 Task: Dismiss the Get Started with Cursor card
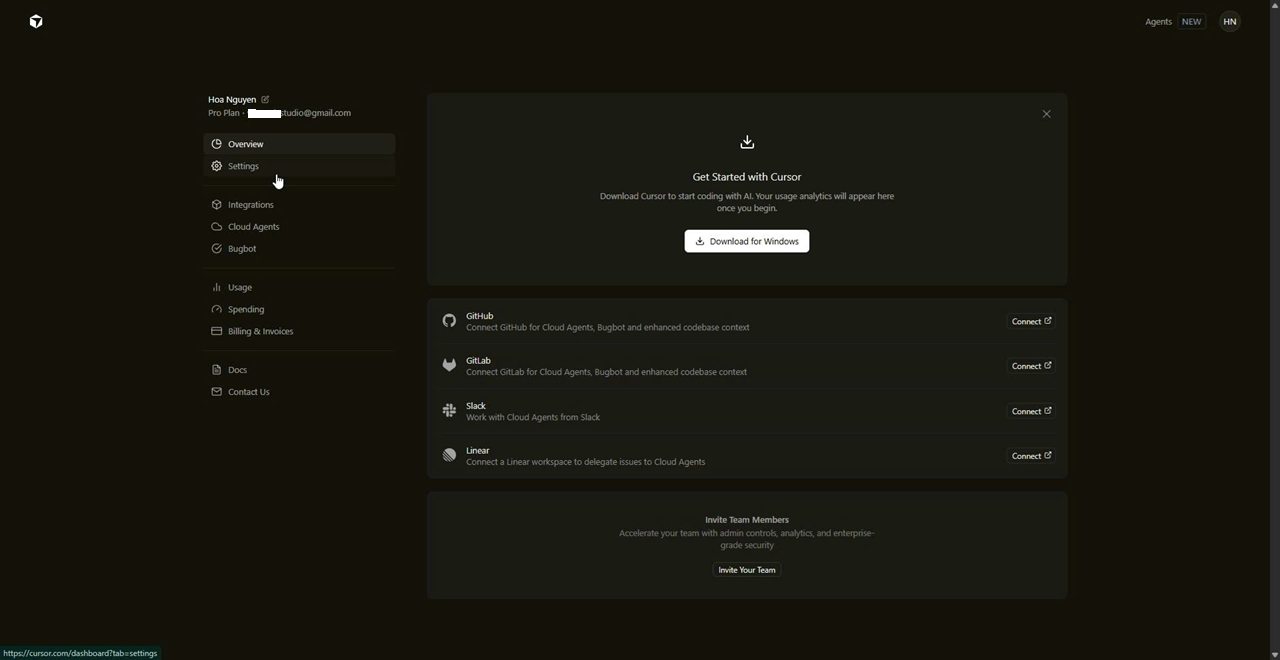pyautogui.click(x=1047, y=114)
